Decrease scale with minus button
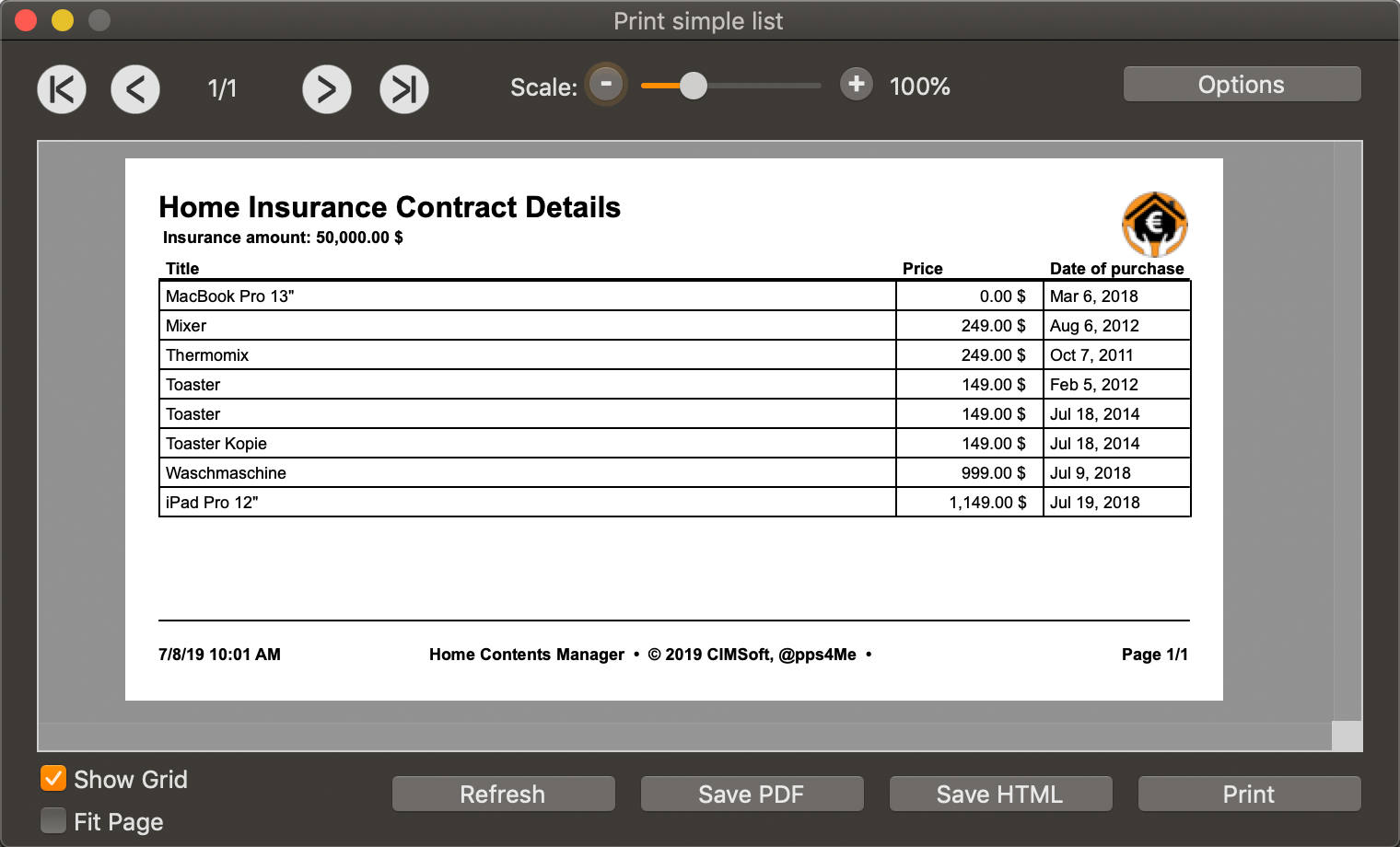The height and width of the screenshot is (847, 1400). click(606, 85)
